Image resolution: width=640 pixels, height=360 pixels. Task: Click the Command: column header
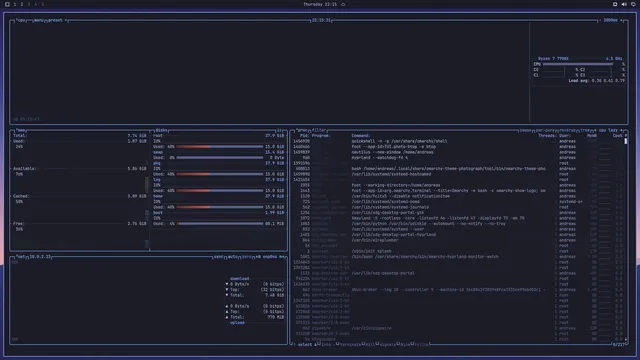click(x=361, y=136)
